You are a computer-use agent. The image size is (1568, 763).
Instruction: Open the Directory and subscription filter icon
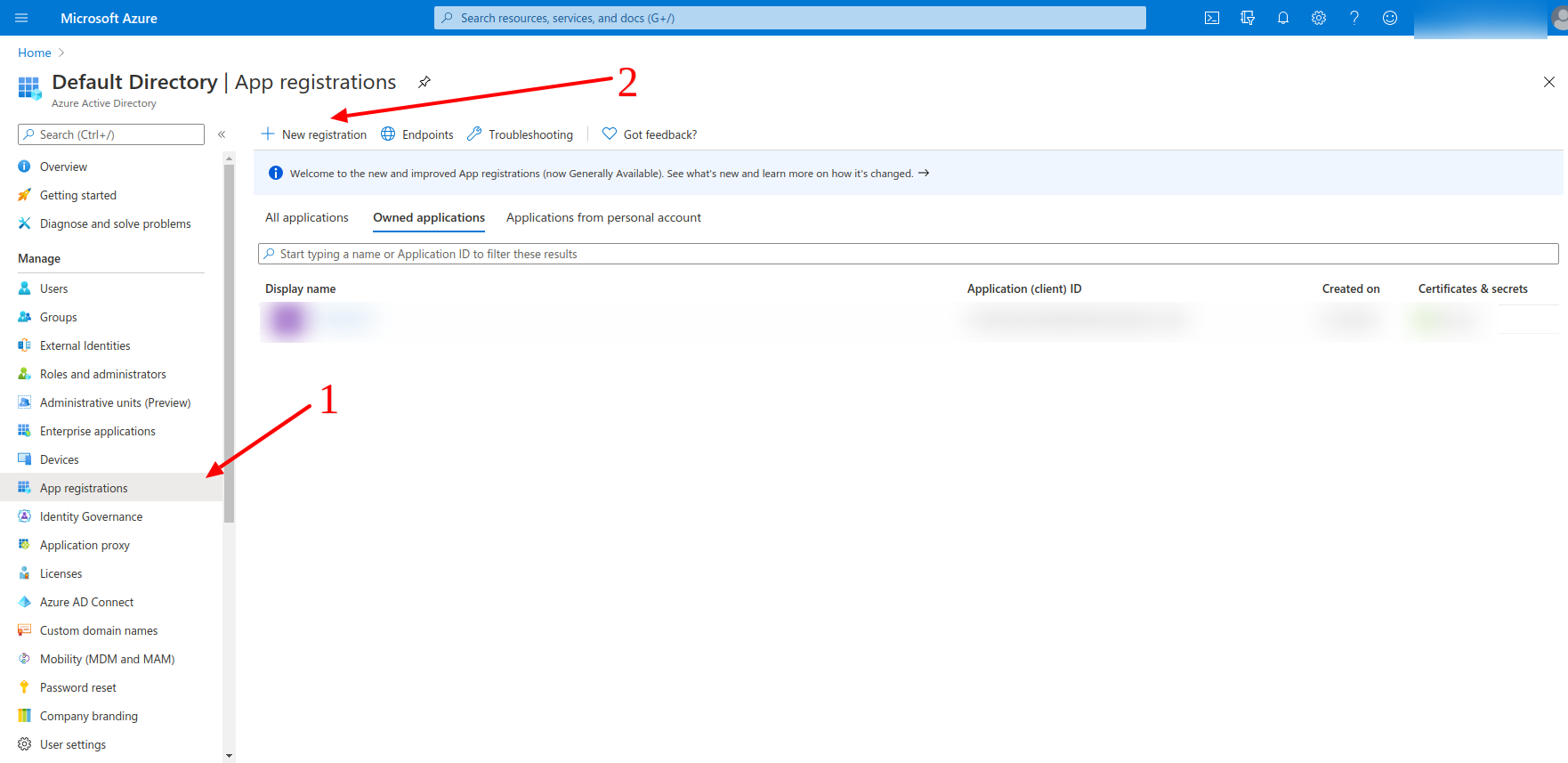coord(1247,18)
